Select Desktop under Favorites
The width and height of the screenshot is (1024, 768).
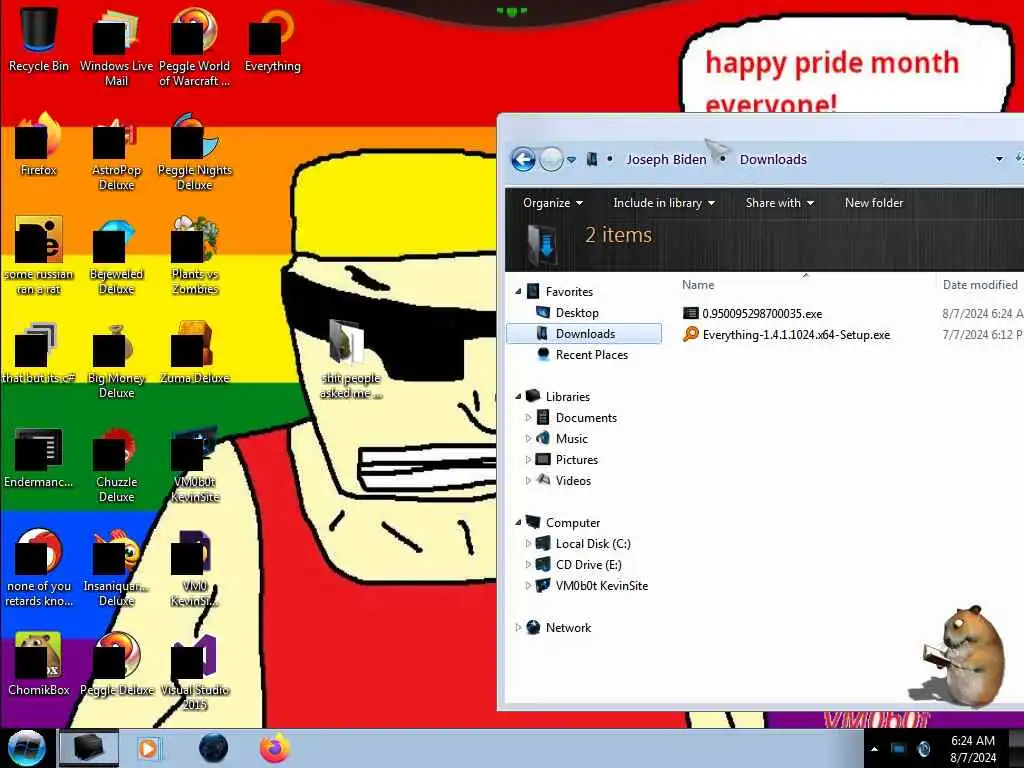577,313
